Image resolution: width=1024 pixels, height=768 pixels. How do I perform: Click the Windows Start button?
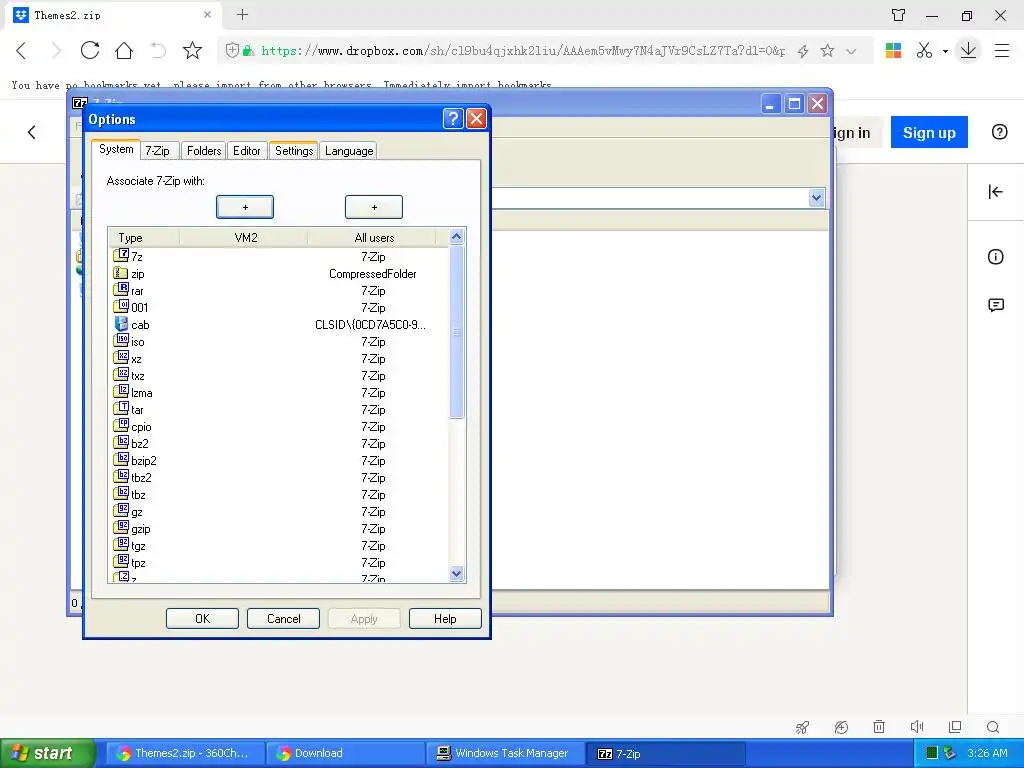click(48, 753)
